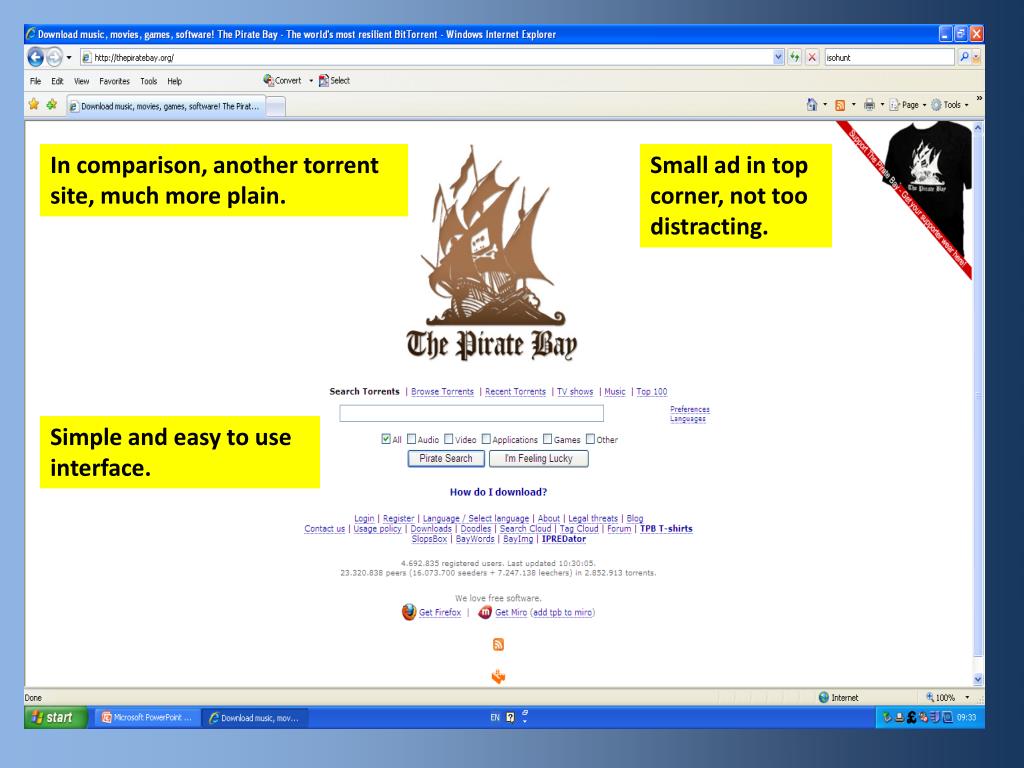
Task: Click the search box containing isohunt
Action: click(x=889, y=57)
